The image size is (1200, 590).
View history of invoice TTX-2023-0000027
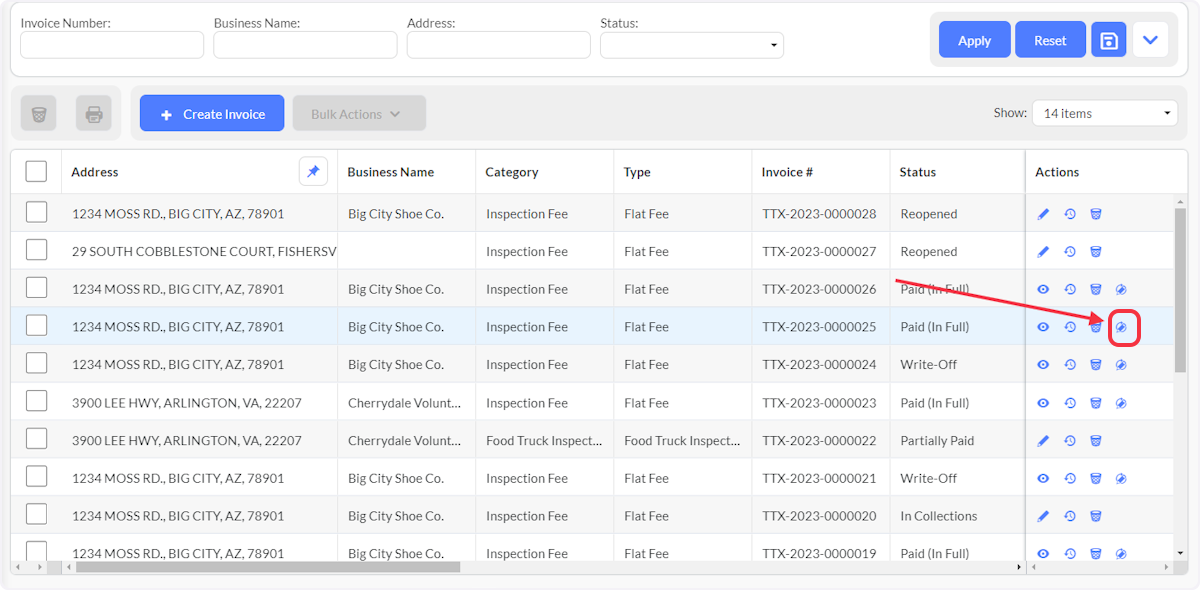click(x=1069, y=252)
